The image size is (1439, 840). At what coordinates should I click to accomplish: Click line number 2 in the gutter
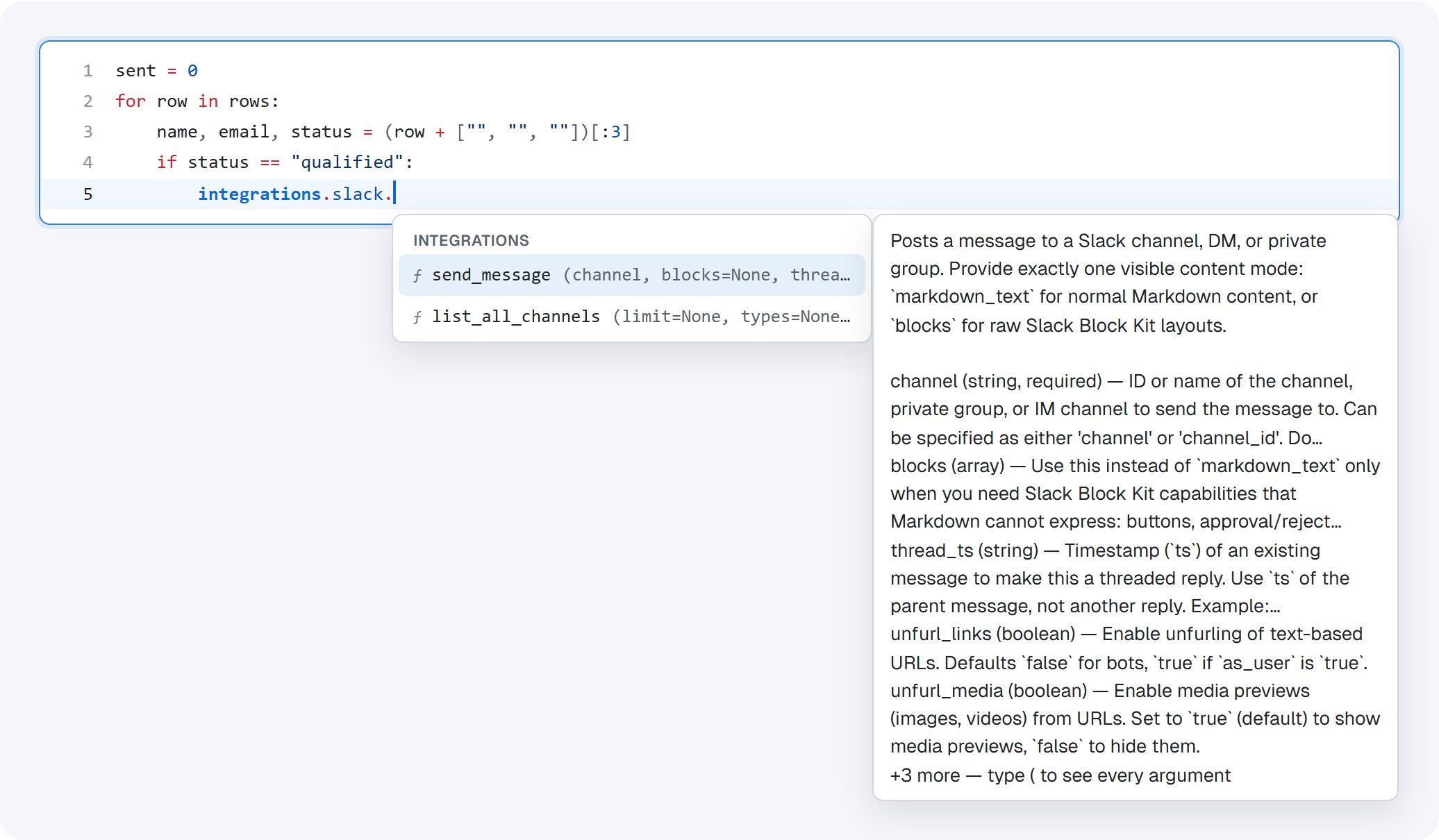coord(88,101)
